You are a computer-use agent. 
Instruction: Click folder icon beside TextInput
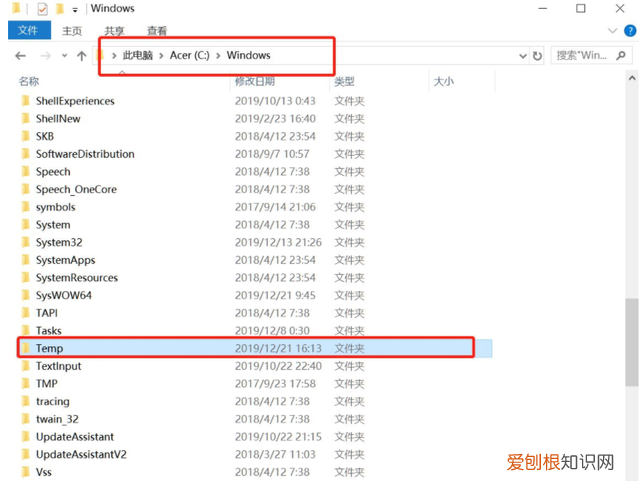(x=25, y=366)
